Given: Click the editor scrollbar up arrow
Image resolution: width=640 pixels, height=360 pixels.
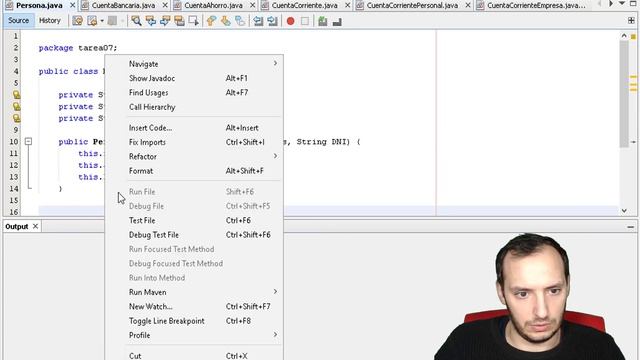Looking at the screenshot, I should [x=624, y=36].
